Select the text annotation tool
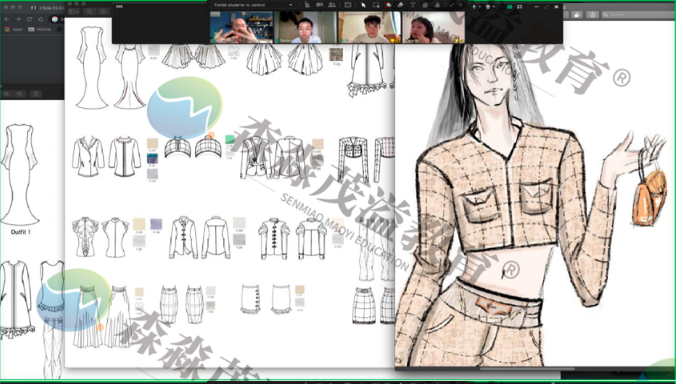 pyautogui.click(x=413, y=5)
